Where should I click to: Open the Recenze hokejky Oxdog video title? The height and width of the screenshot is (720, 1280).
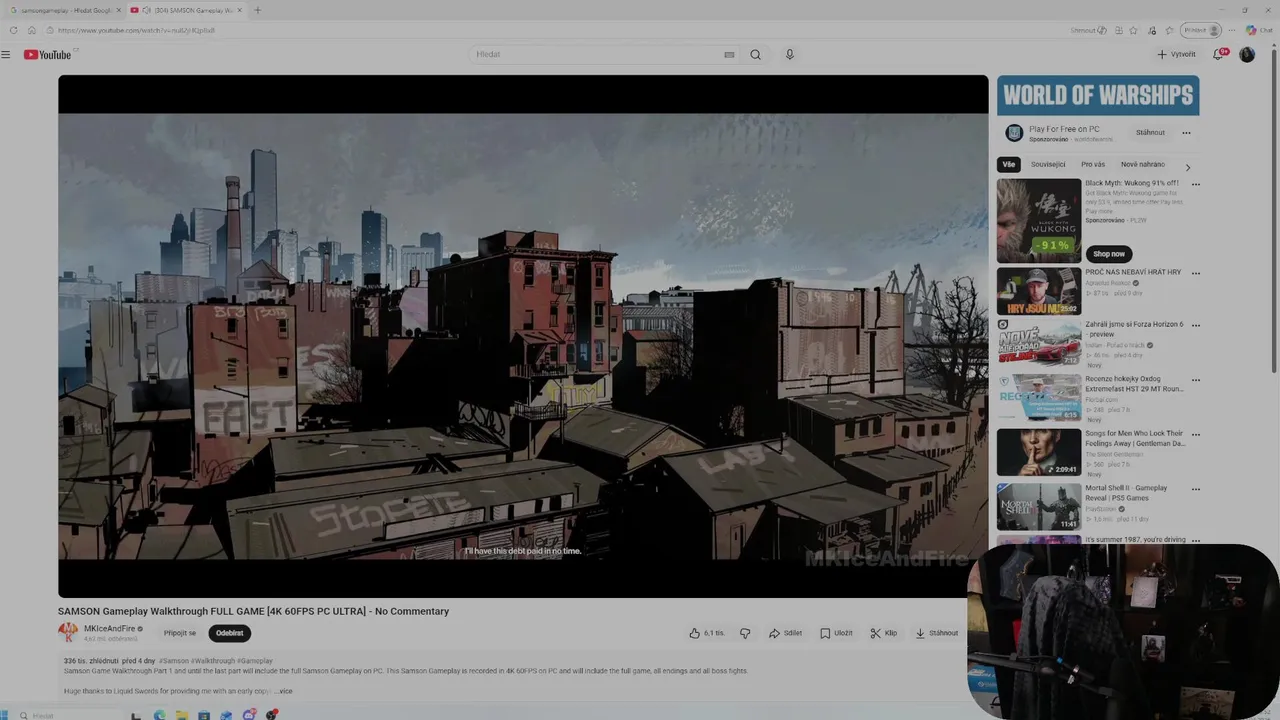pyautogui.click(x=1134, y=384)
